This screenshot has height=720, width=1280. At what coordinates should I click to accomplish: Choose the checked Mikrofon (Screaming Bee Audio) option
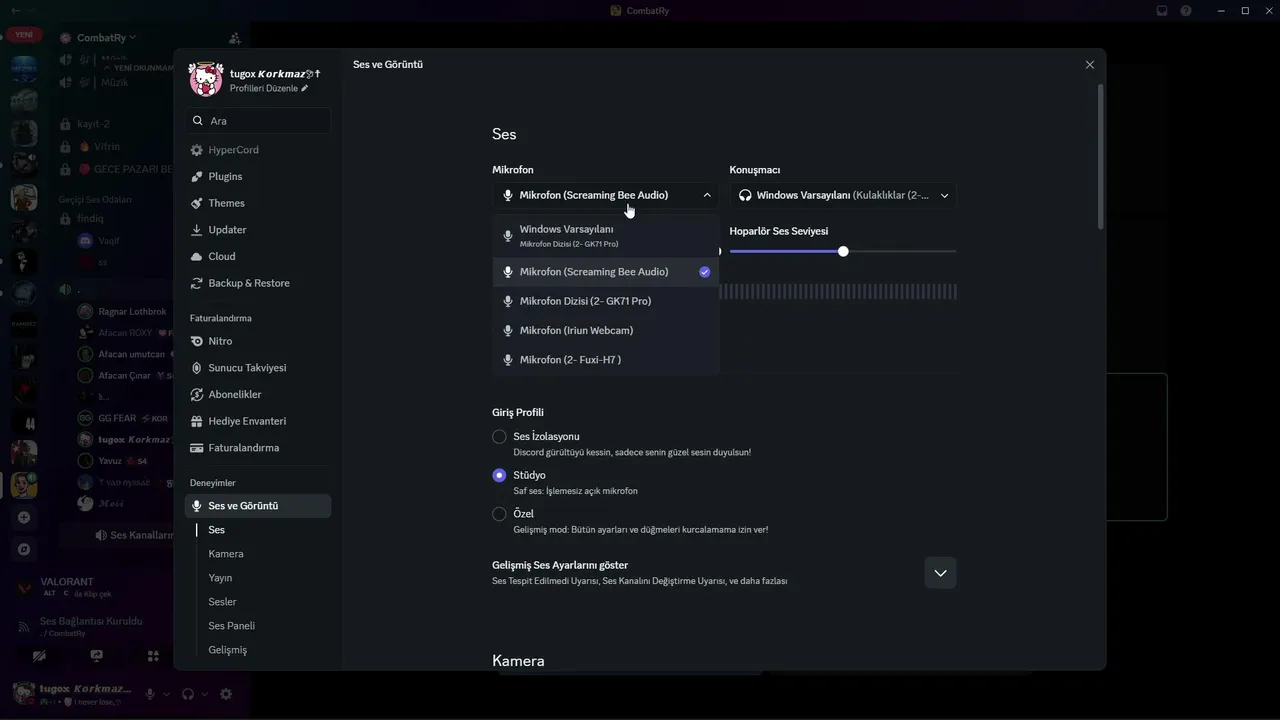click(606, 272)
